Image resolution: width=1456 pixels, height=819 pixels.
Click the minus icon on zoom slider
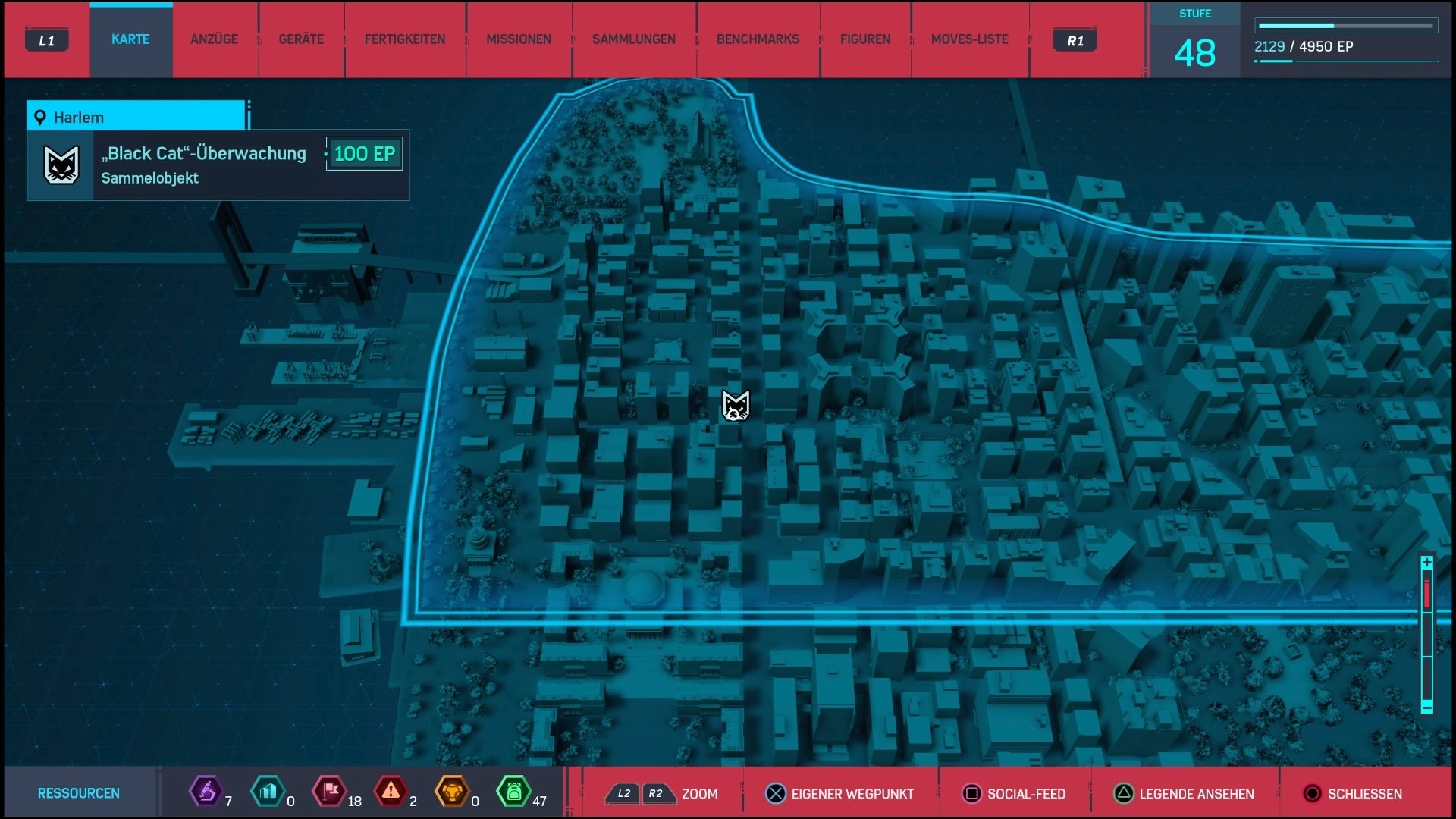(1427, 708)
